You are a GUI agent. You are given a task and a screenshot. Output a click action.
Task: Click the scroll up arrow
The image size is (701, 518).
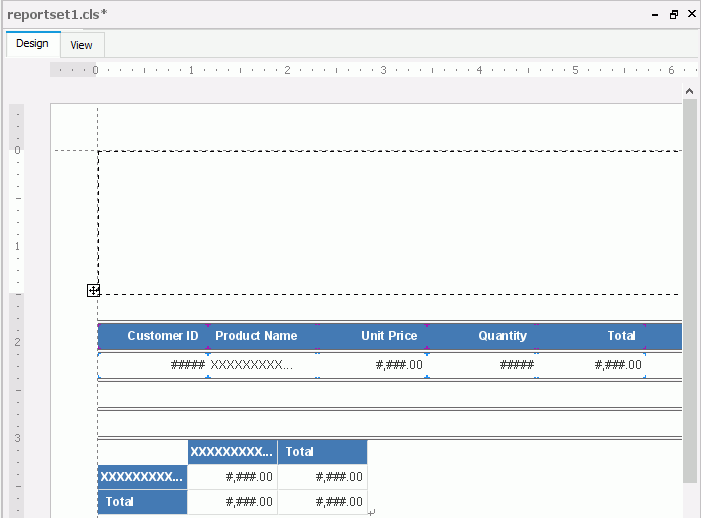689,90
